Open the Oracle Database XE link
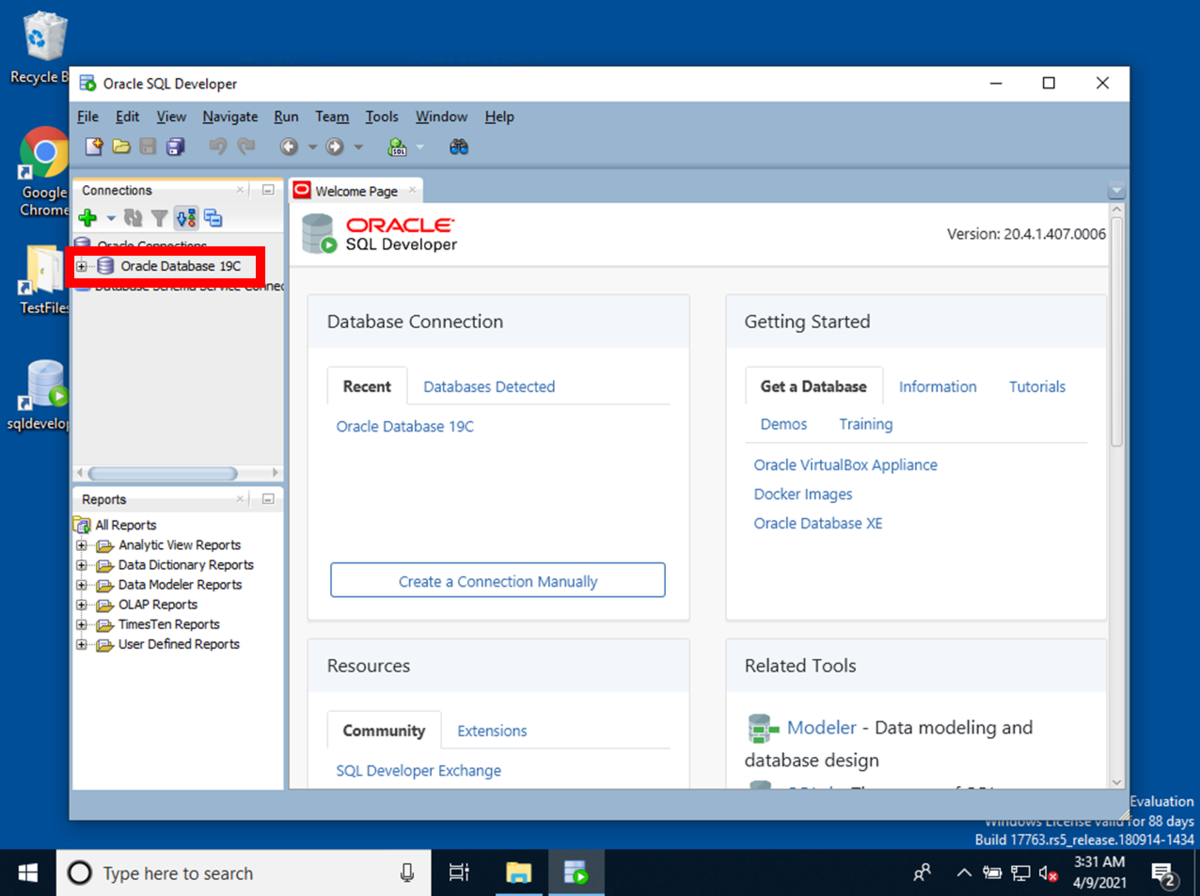 [818, 523]
